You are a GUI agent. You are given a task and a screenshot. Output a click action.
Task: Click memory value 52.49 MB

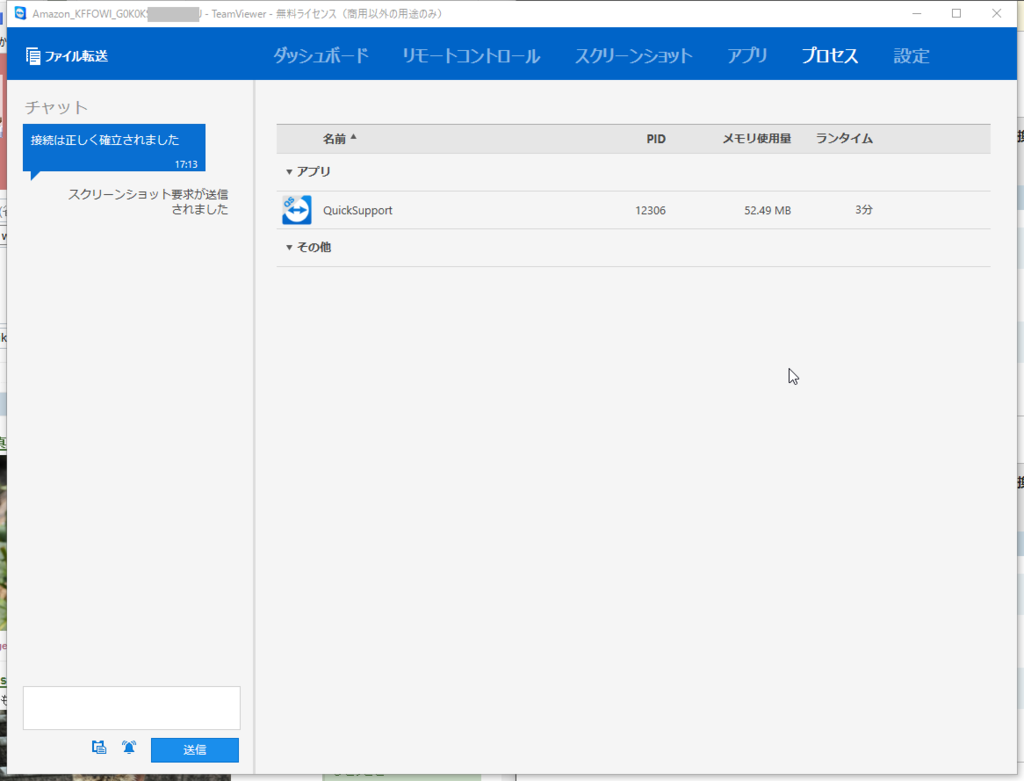pos(767,210)
